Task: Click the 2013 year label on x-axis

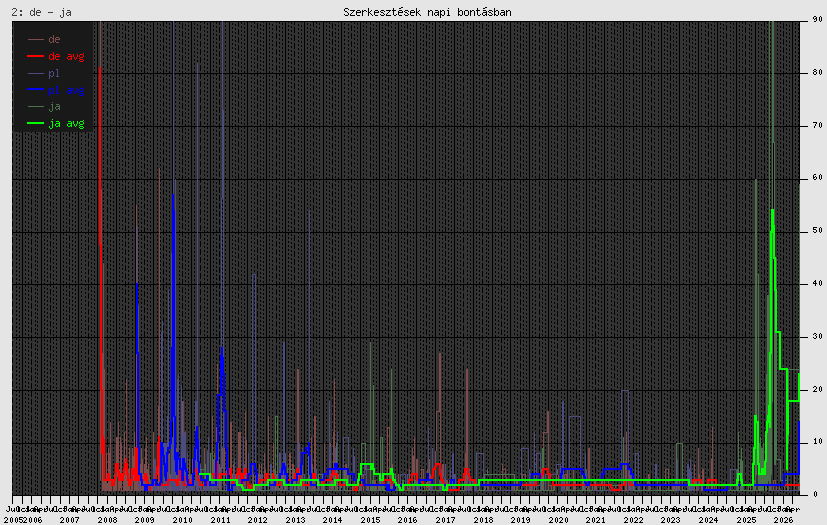Action: tap(295, 520)
